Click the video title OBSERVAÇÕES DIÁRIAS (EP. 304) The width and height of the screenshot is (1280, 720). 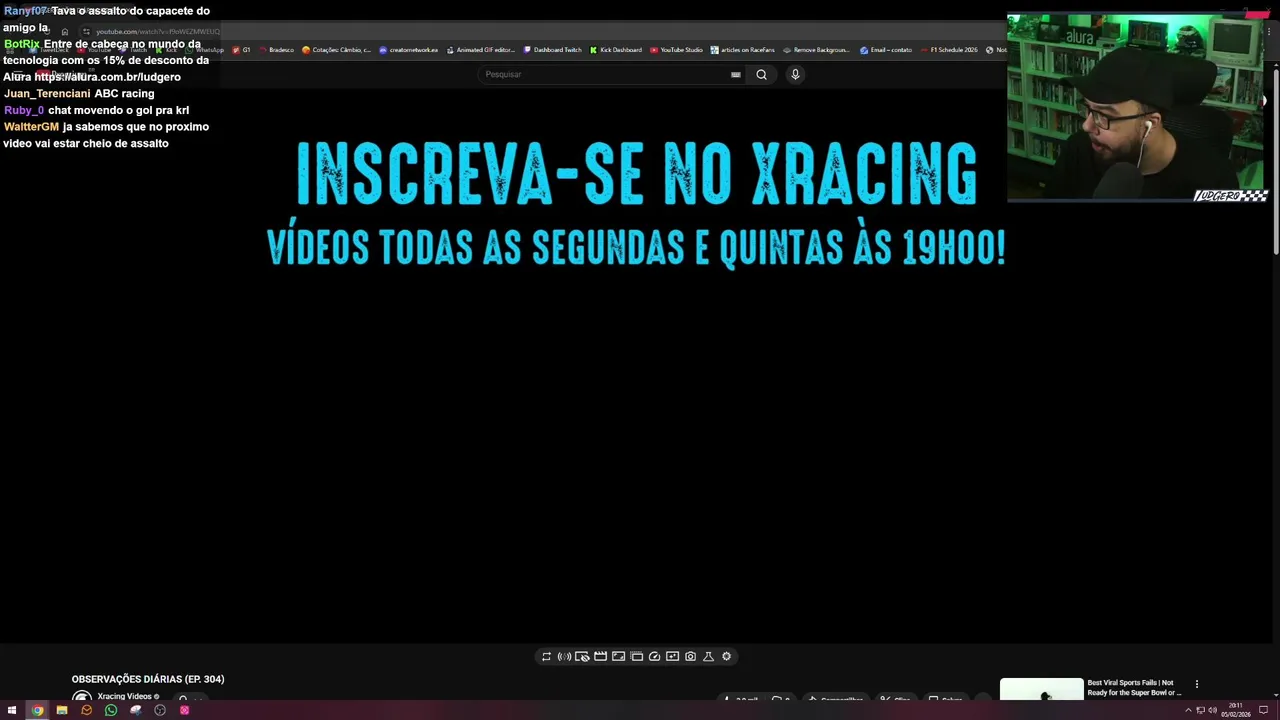point(148,679)
